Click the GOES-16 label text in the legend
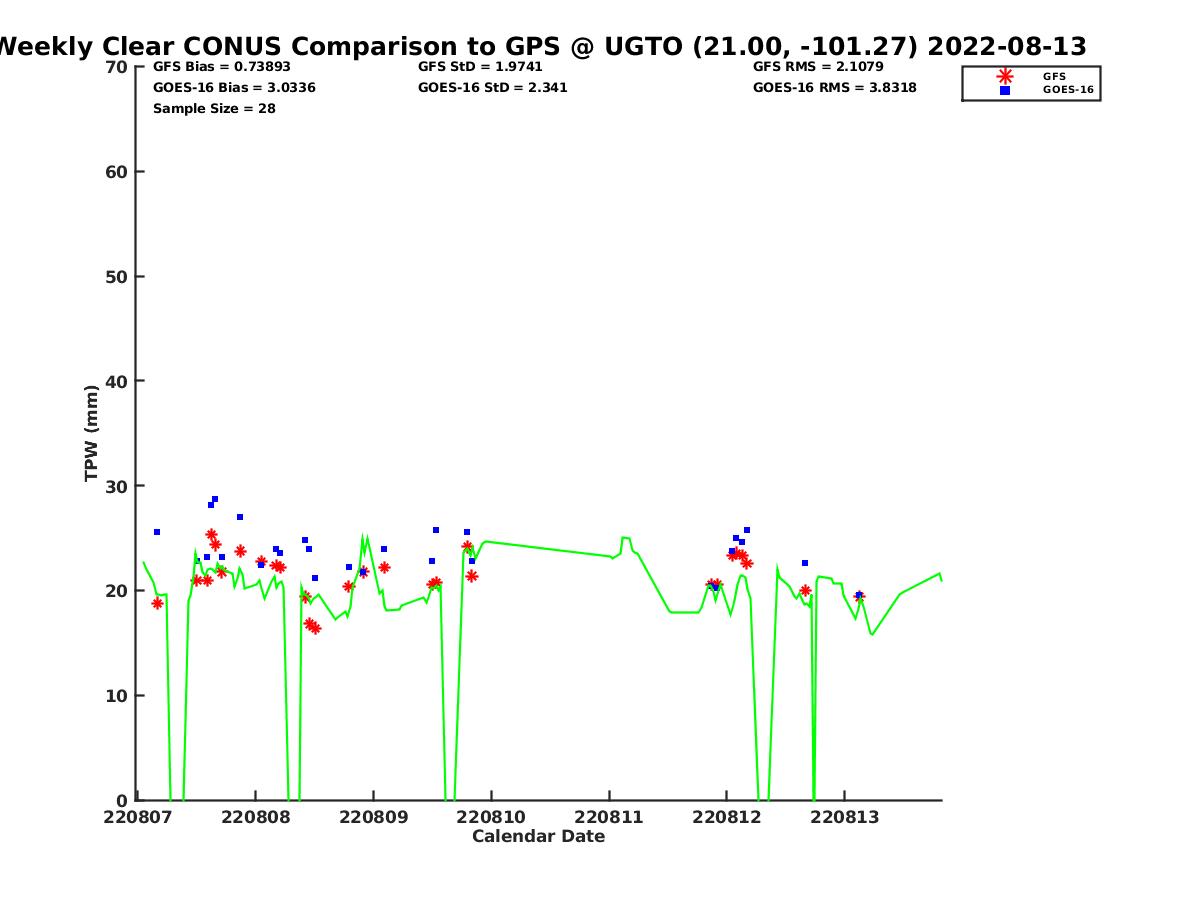The height and width of the screenshot is (900, 1200). tap(1068, 90)
